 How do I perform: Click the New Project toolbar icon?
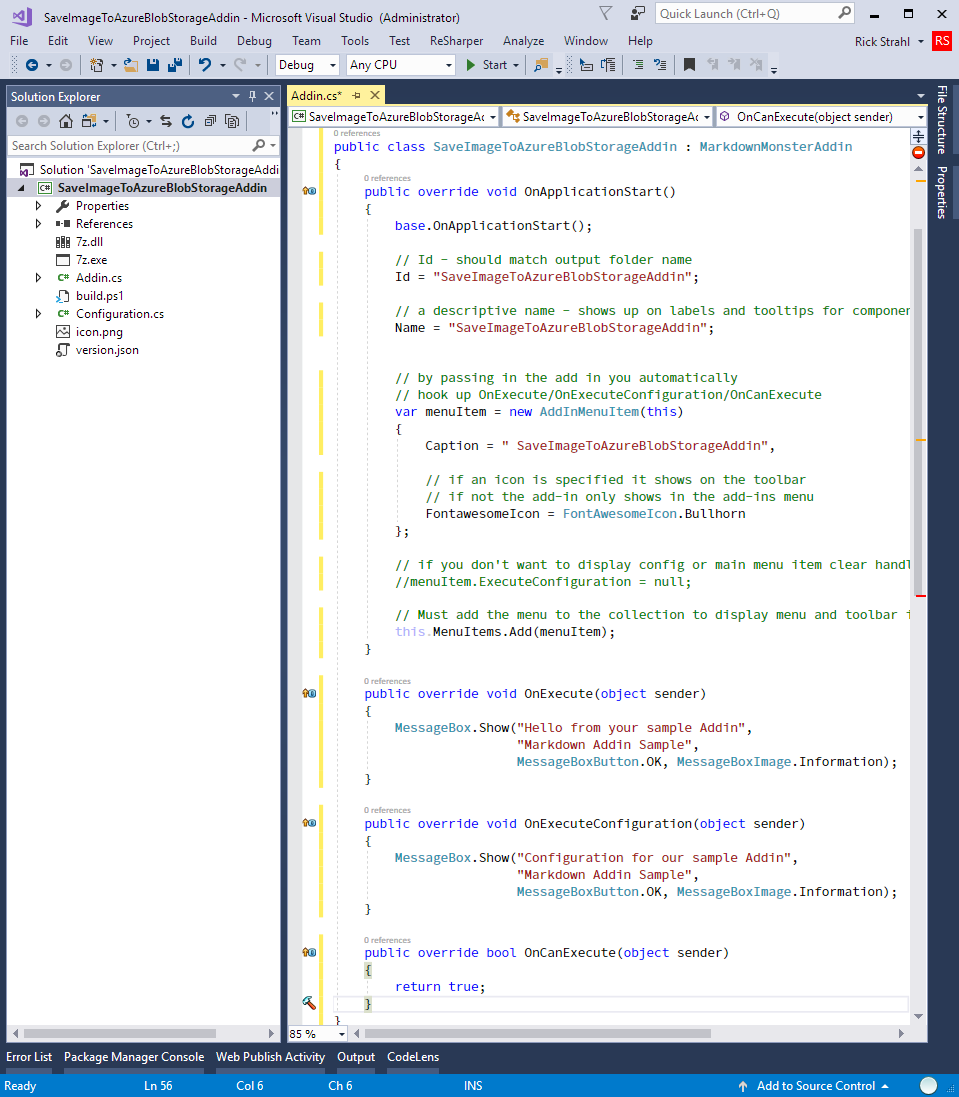click(x=97, y=65)
